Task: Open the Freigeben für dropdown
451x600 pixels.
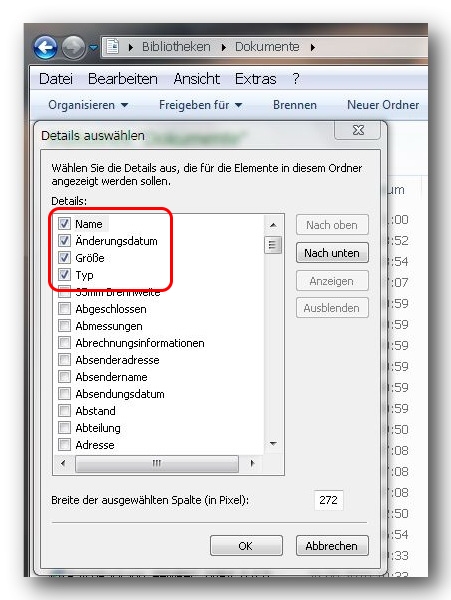Action: (x=200, y=105)
